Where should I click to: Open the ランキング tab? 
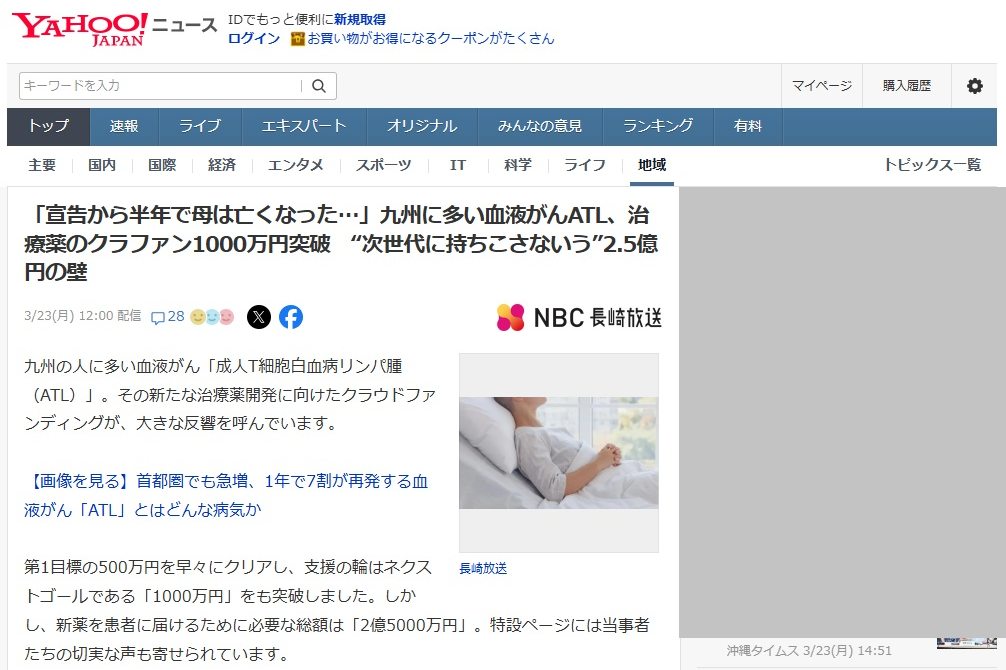coord(657,126)
